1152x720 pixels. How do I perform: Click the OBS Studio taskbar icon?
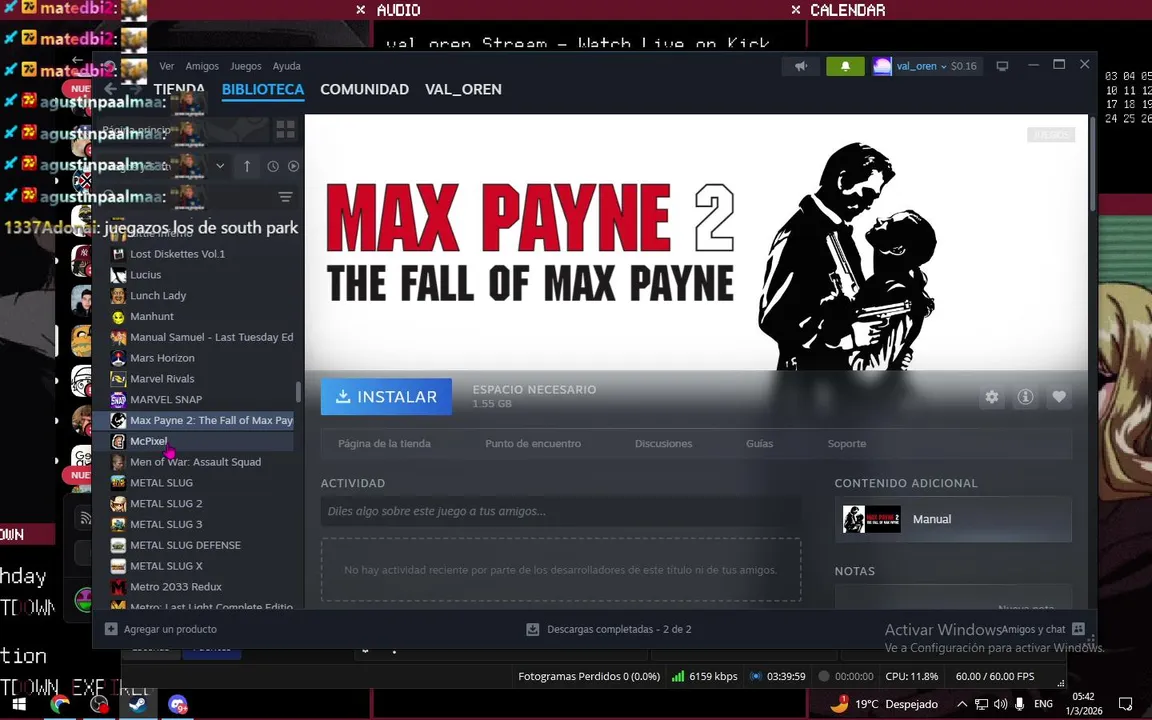pos(98,704)
